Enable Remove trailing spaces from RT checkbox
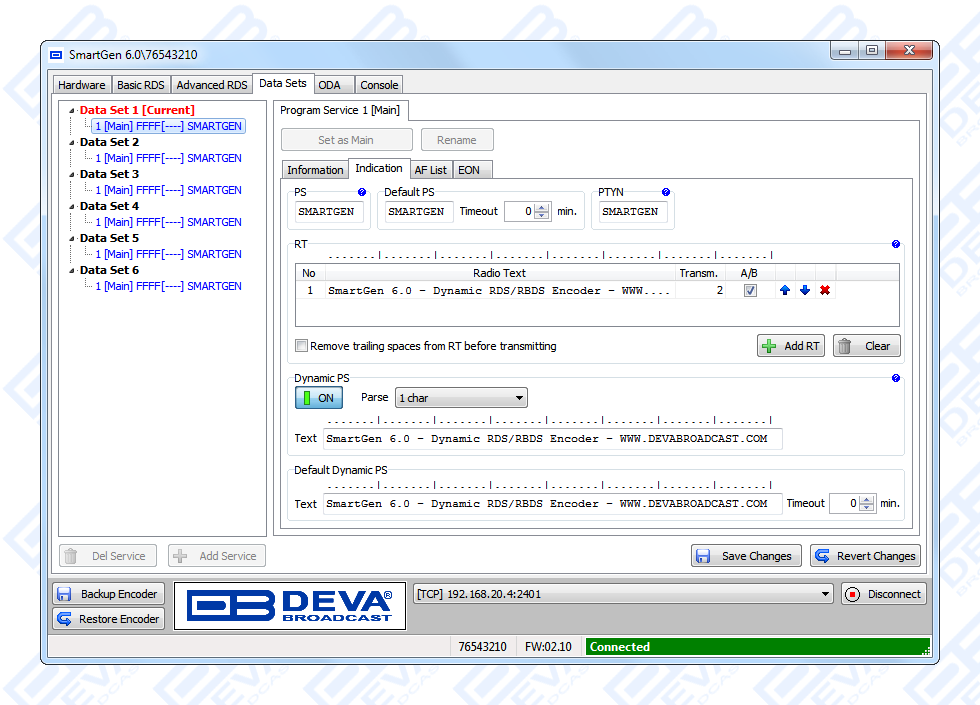 coord(302,346)
